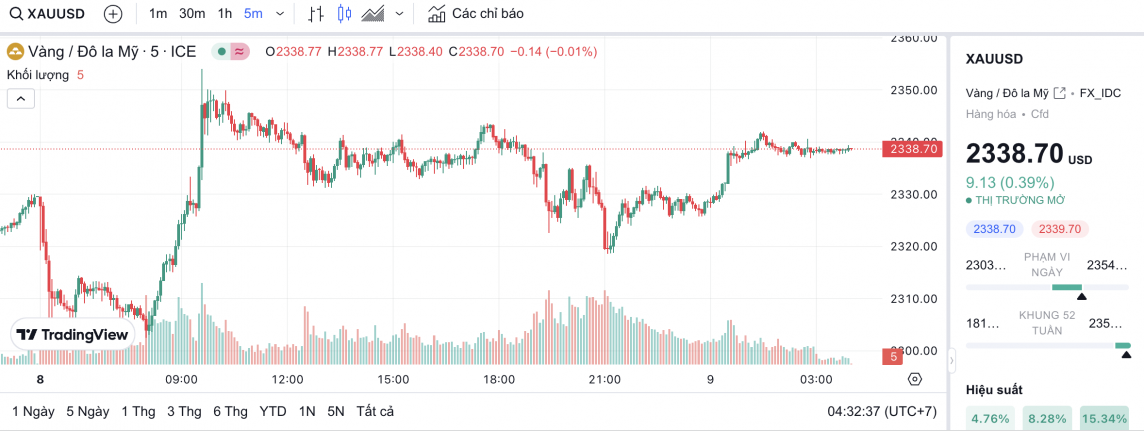Viewport: 1144px width, 431px height.
Task: Switch to the 1h interval
Action: pyautogui.click(x=225, y=14)
